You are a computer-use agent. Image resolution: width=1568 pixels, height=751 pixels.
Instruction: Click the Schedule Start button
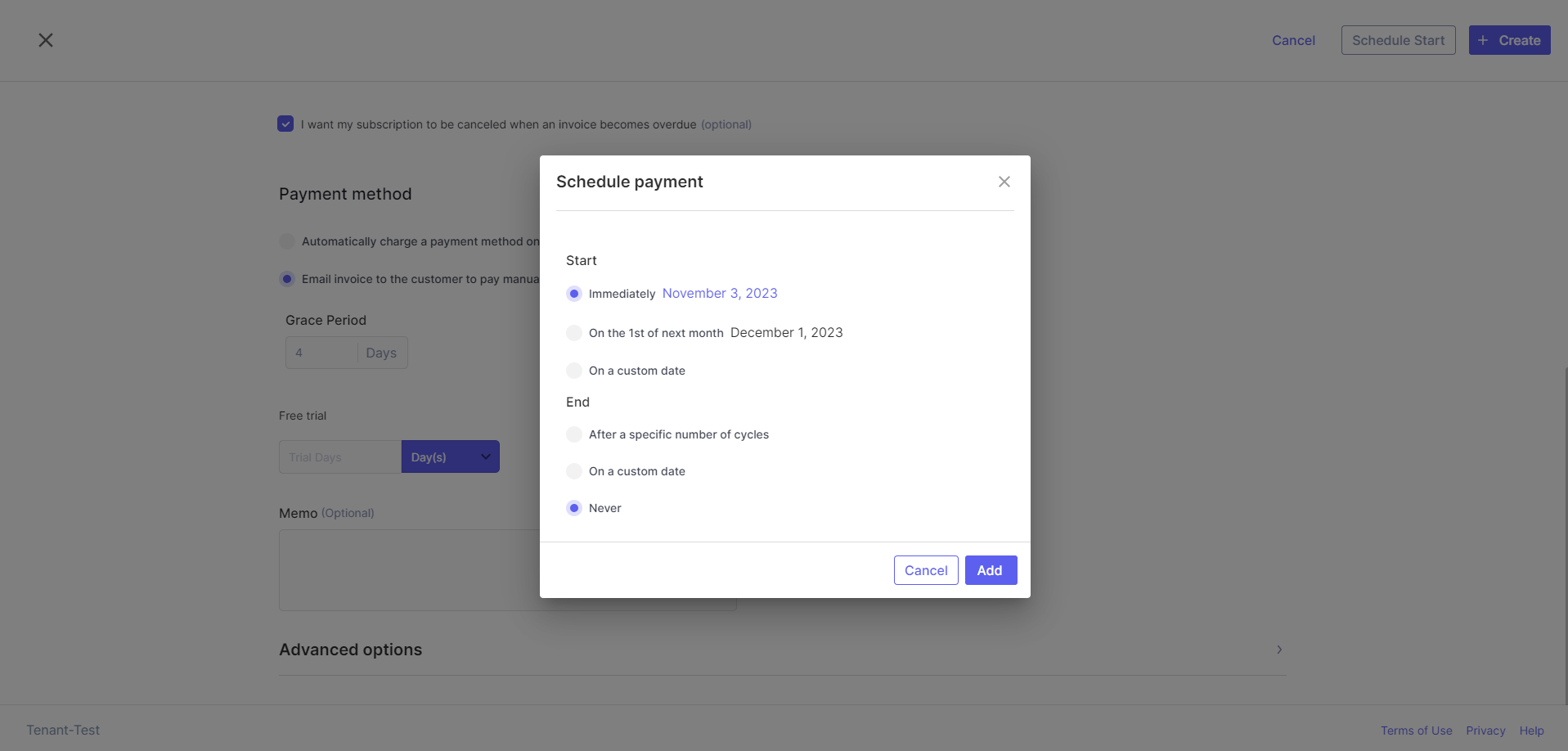pyautogui.click(x=1398, y=40)
